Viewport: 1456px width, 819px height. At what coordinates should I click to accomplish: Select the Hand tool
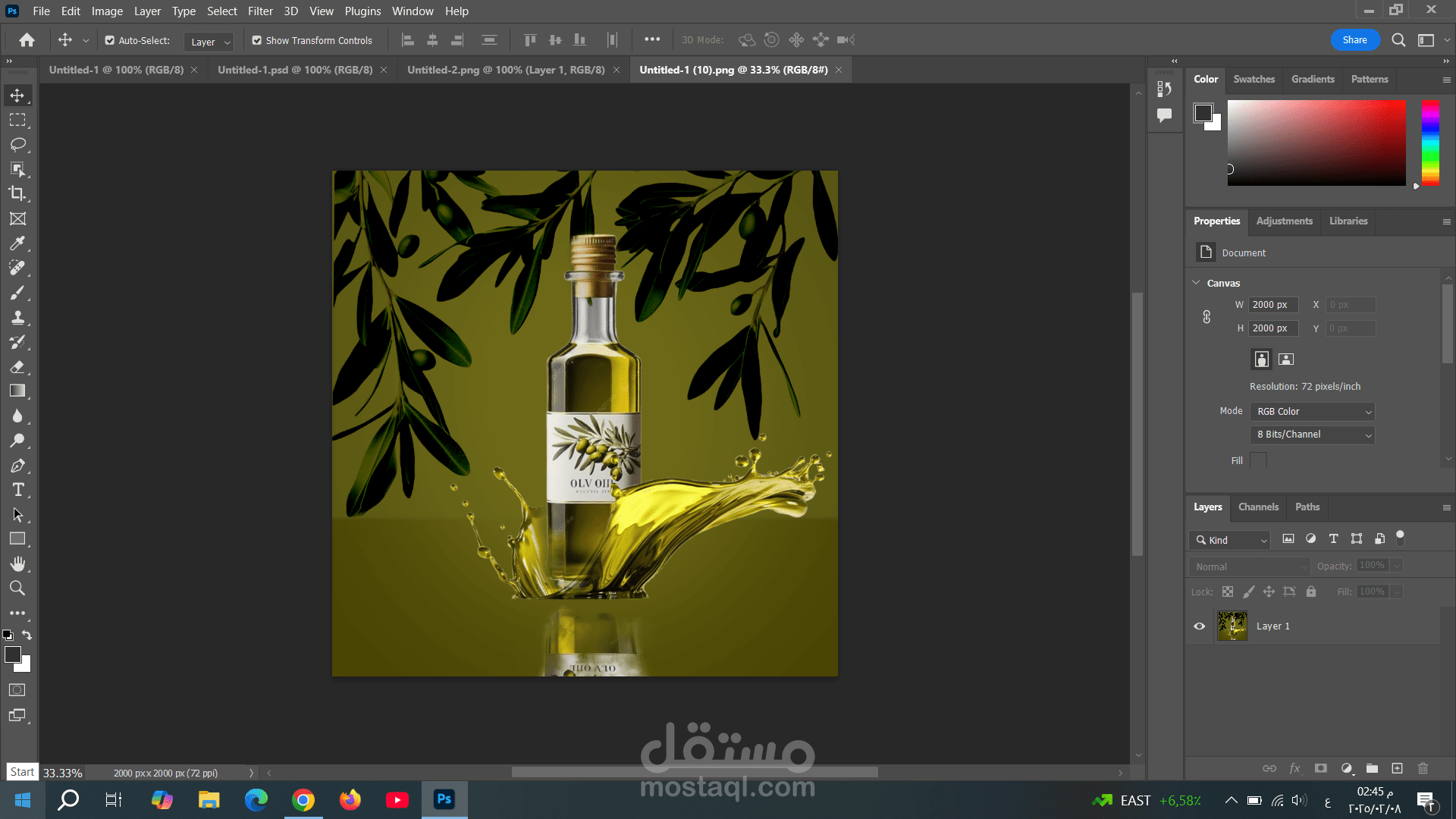17,563
